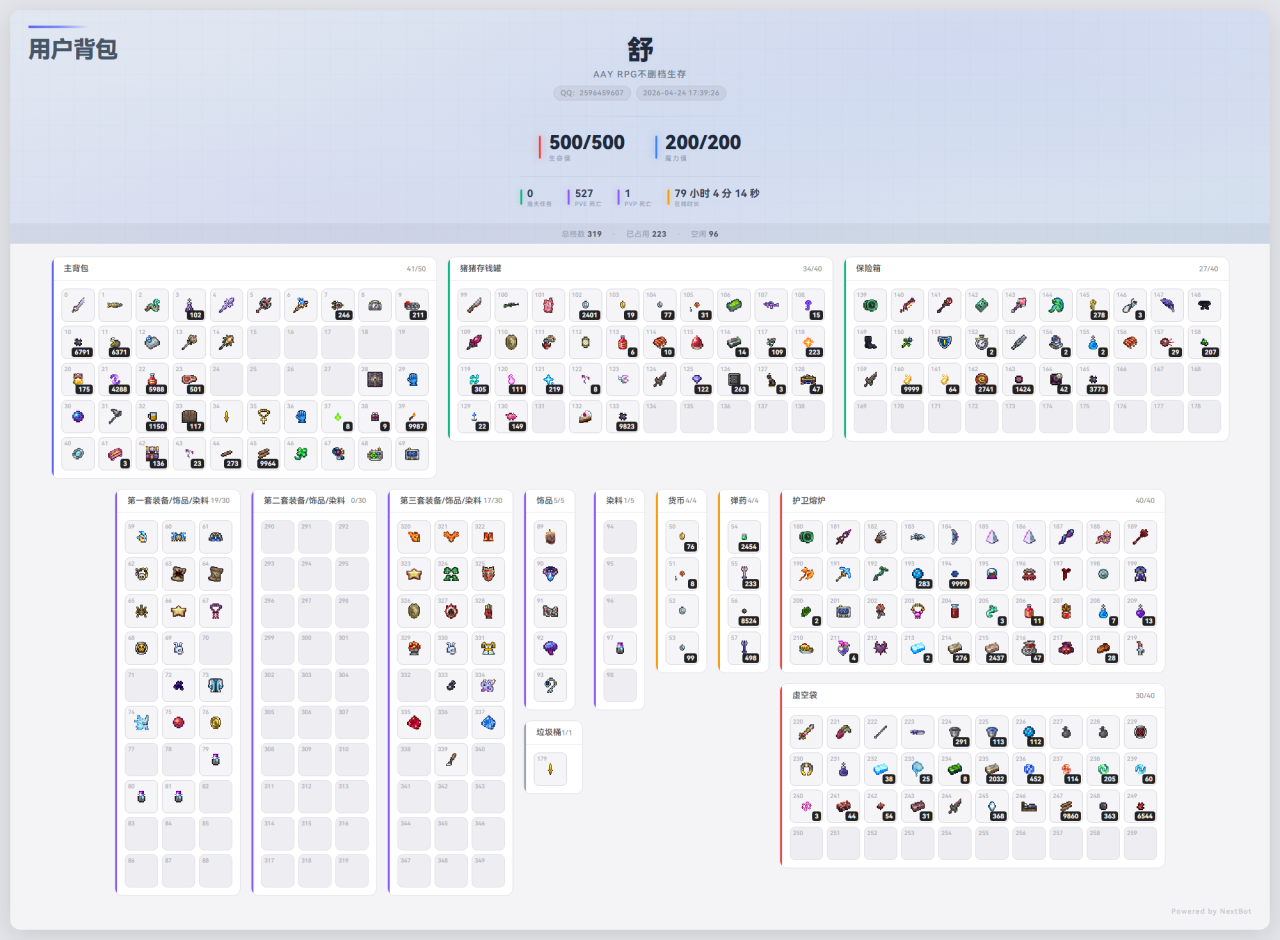1280x940 pixels.
Task: Click the gold necklace in slot 35
Action: [x=263, y=416]
